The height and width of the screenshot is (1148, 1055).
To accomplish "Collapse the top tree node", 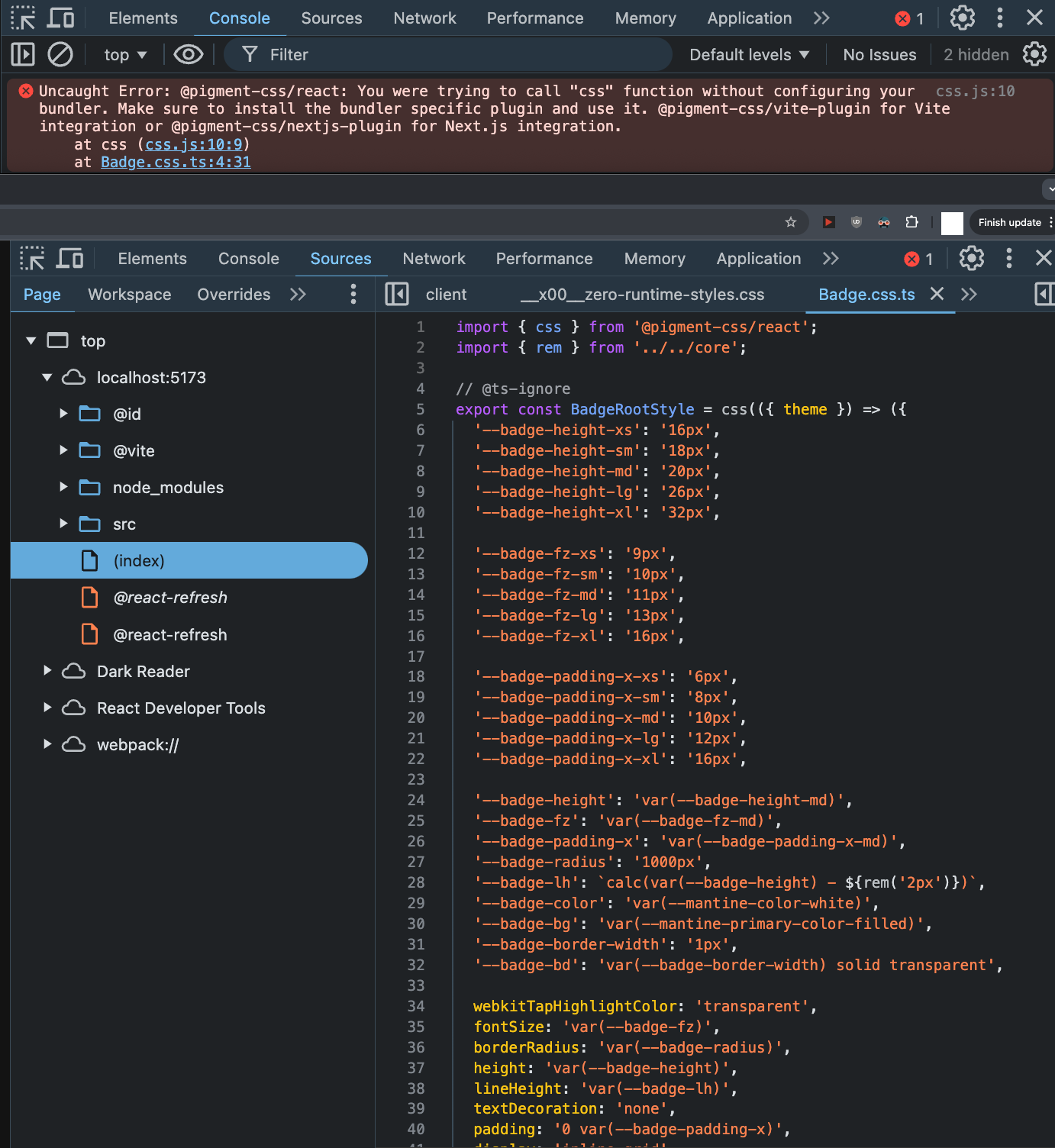I will coord(31,340).
